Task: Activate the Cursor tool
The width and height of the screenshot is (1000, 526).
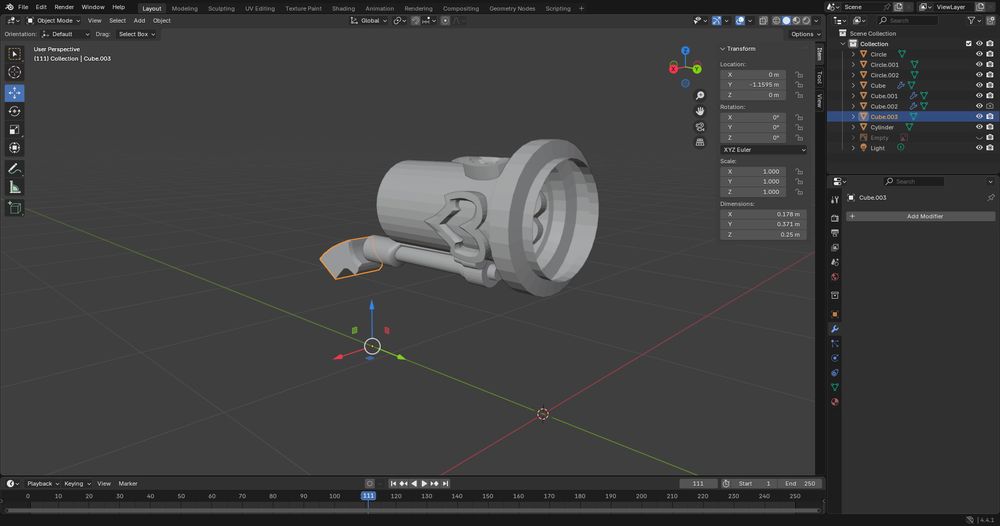Action: (x=15, y=72)
